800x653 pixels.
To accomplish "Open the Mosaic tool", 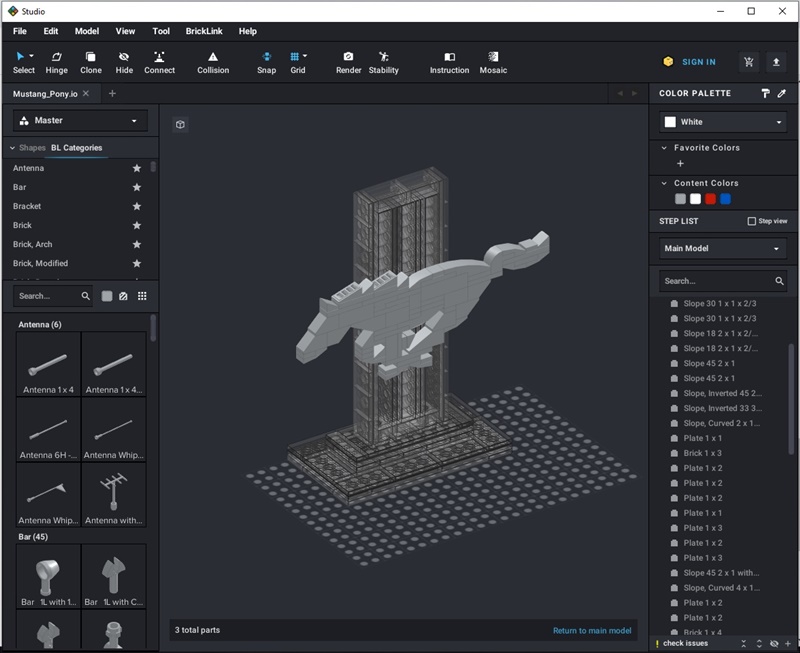I will pyautogui.click(x=493, y=63).
